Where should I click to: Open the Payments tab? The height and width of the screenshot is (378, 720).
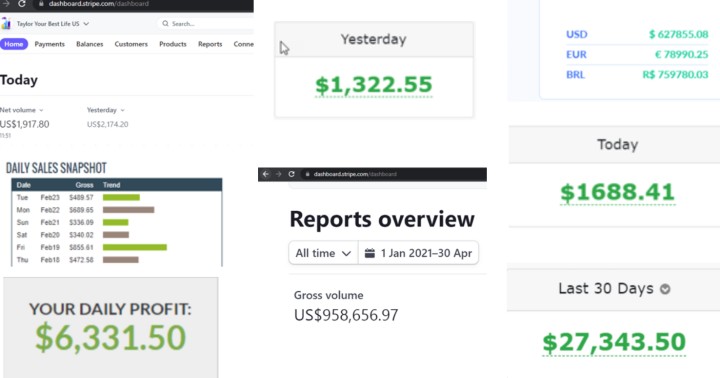pyautogui.click(x=50, y=44)
